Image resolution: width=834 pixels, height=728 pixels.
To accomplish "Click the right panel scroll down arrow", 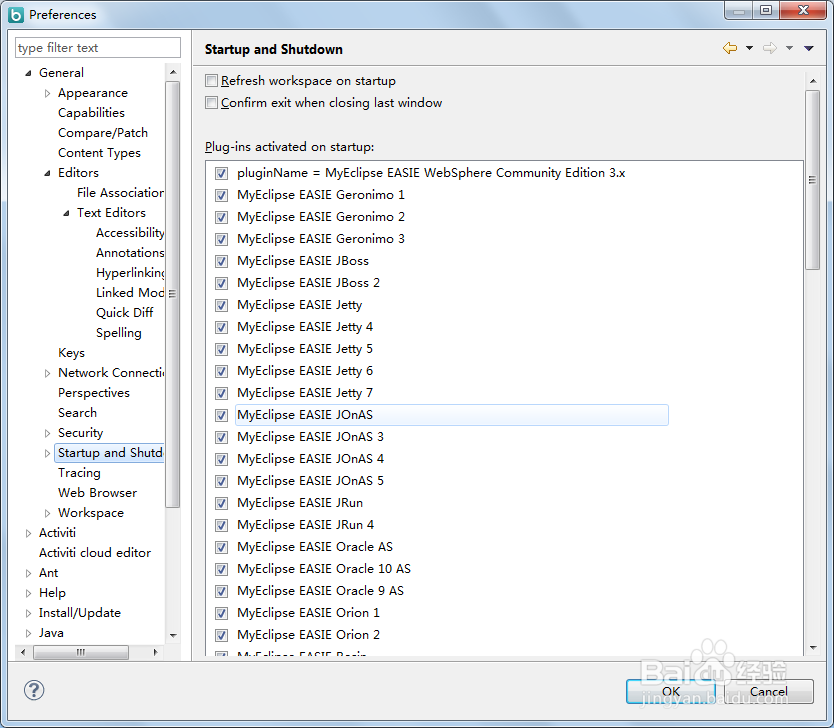I will click(x=813, y=648).
